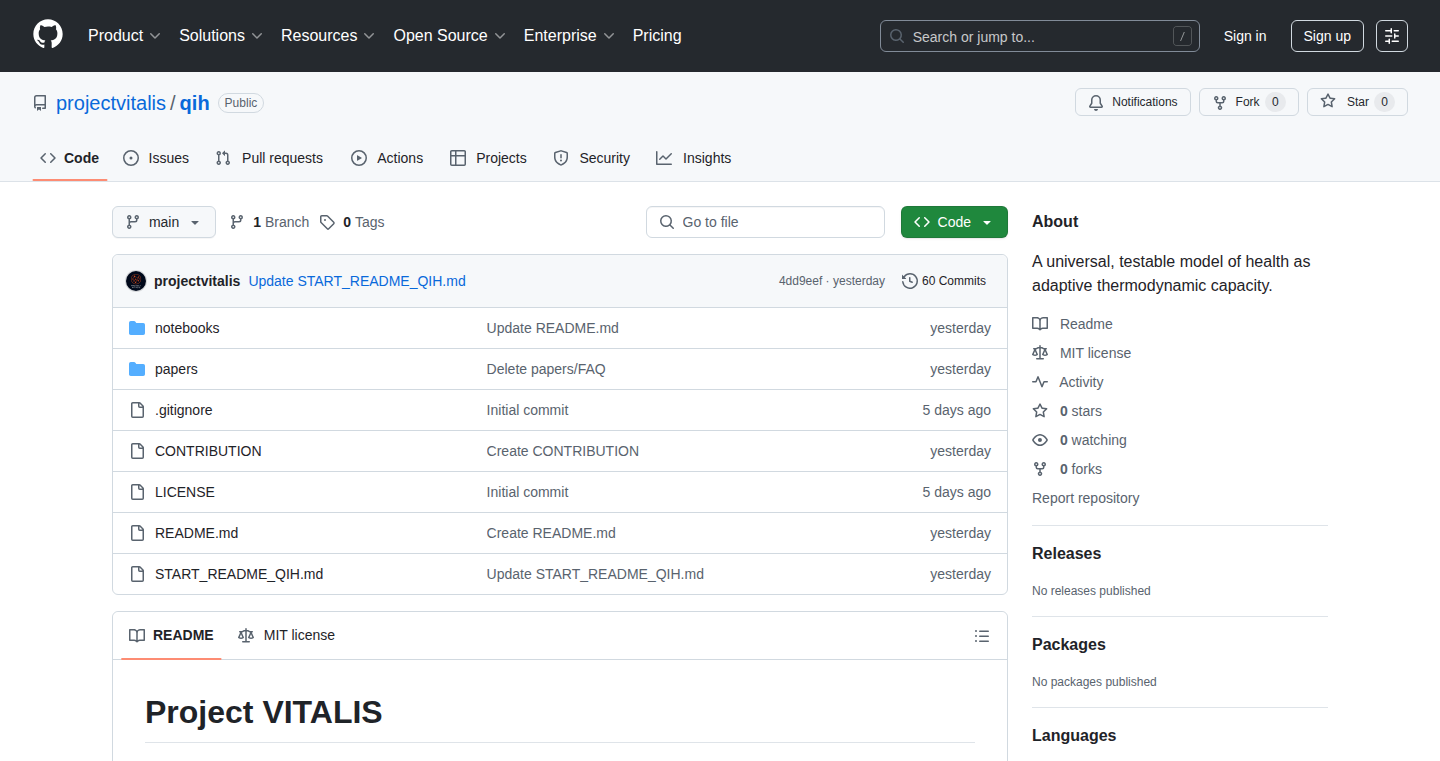Open the Releases heading link
Screen dimensions: 1440x761
pyautogui.click(x=1066, y=554)
